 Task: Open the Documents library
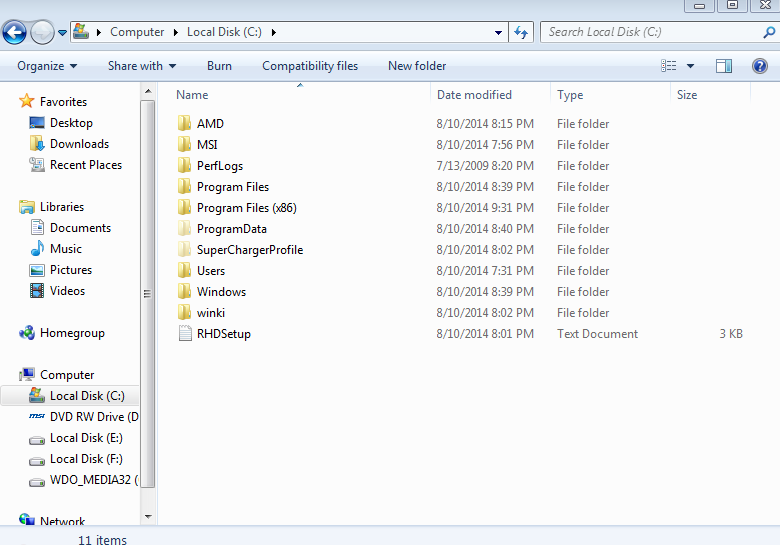point(80,227)
